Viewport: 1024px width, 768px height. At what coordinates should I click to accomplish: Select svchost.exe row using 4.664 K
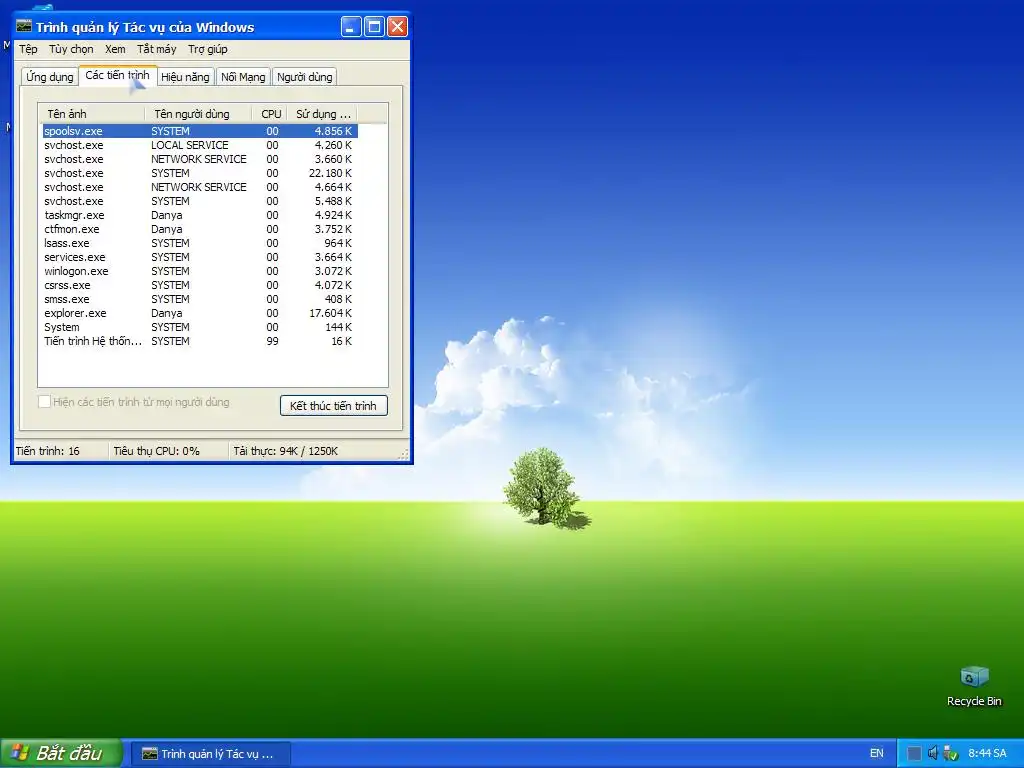tap(199, 187)
